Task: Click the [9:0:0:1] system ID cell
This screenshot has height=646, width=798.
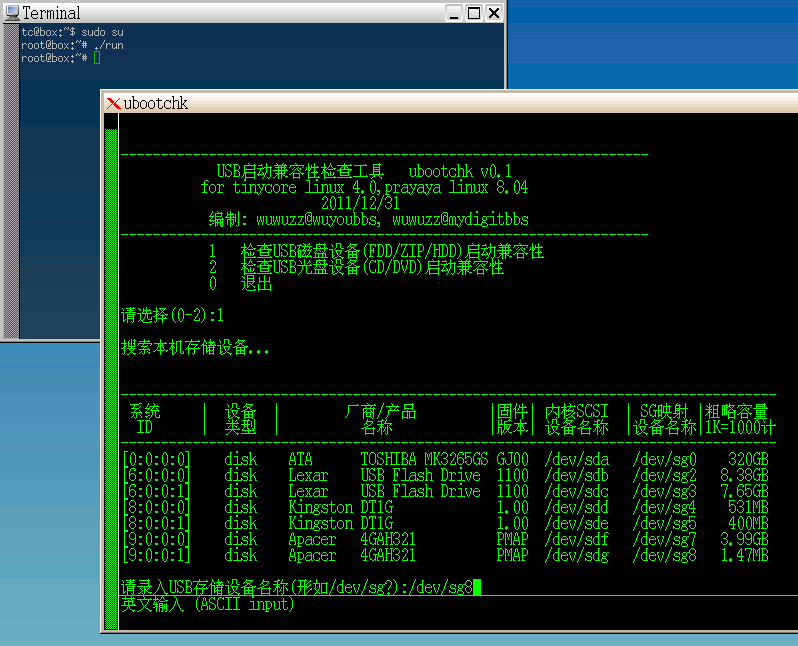Action: point(156,555)
